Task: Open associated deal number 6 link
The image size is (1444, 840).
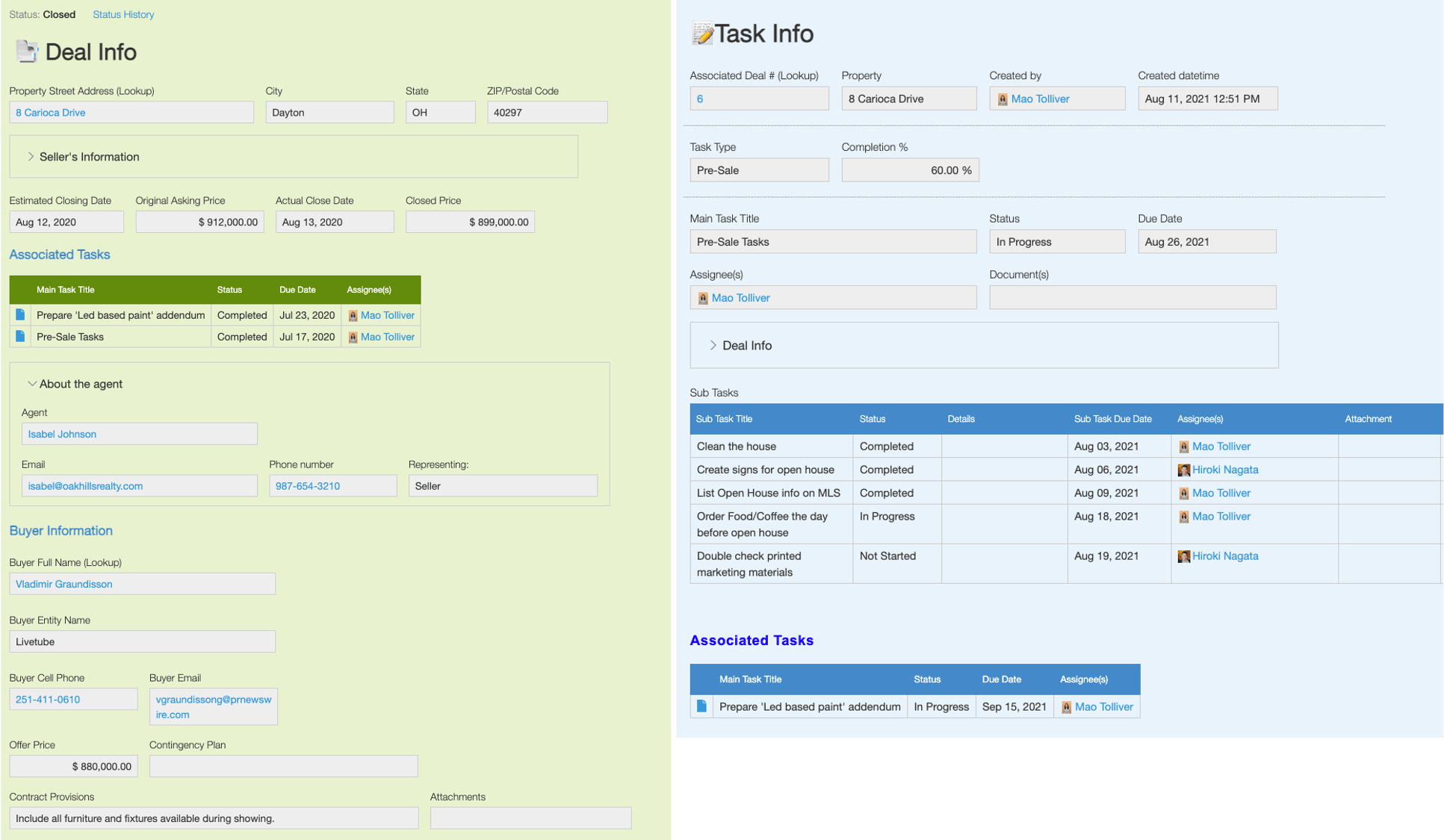Action: (699, 99)
